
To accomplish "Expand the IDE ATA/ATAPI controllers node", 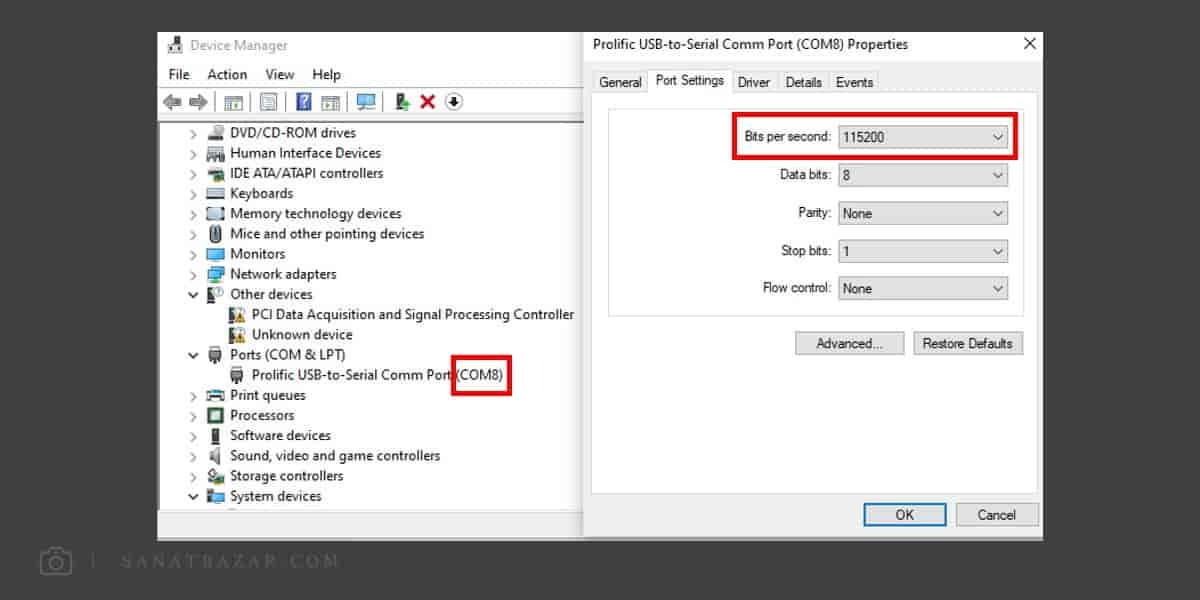I will (193, 173).
